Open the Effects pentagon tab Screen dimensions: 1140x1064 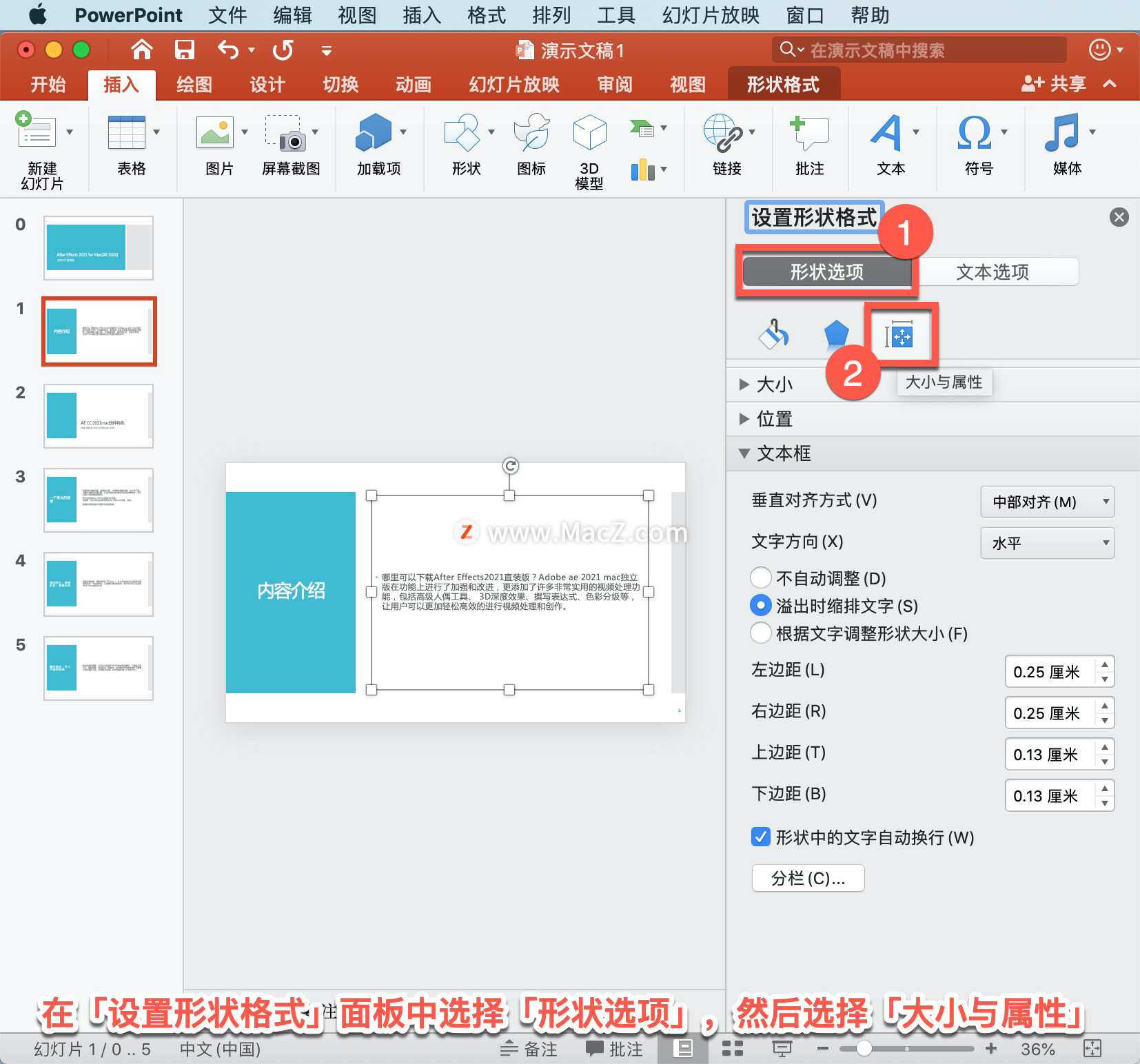(836, 335)
